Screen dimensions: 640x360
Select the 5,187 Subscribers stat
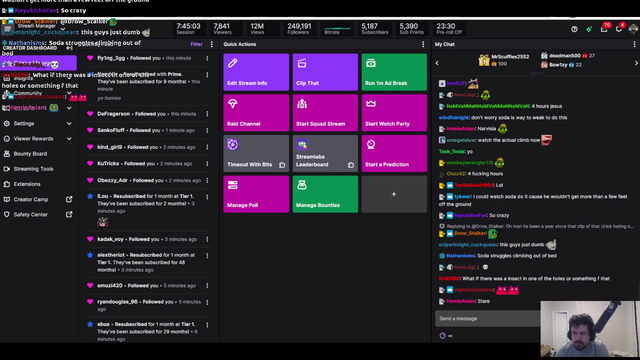[375, 29]
